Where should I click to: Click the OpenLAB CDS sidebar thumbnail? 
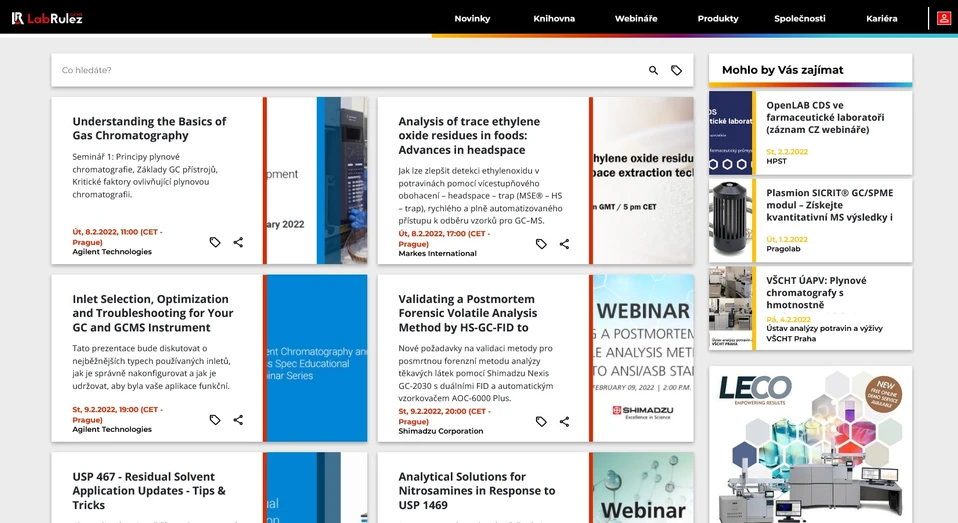pos(730,133)
